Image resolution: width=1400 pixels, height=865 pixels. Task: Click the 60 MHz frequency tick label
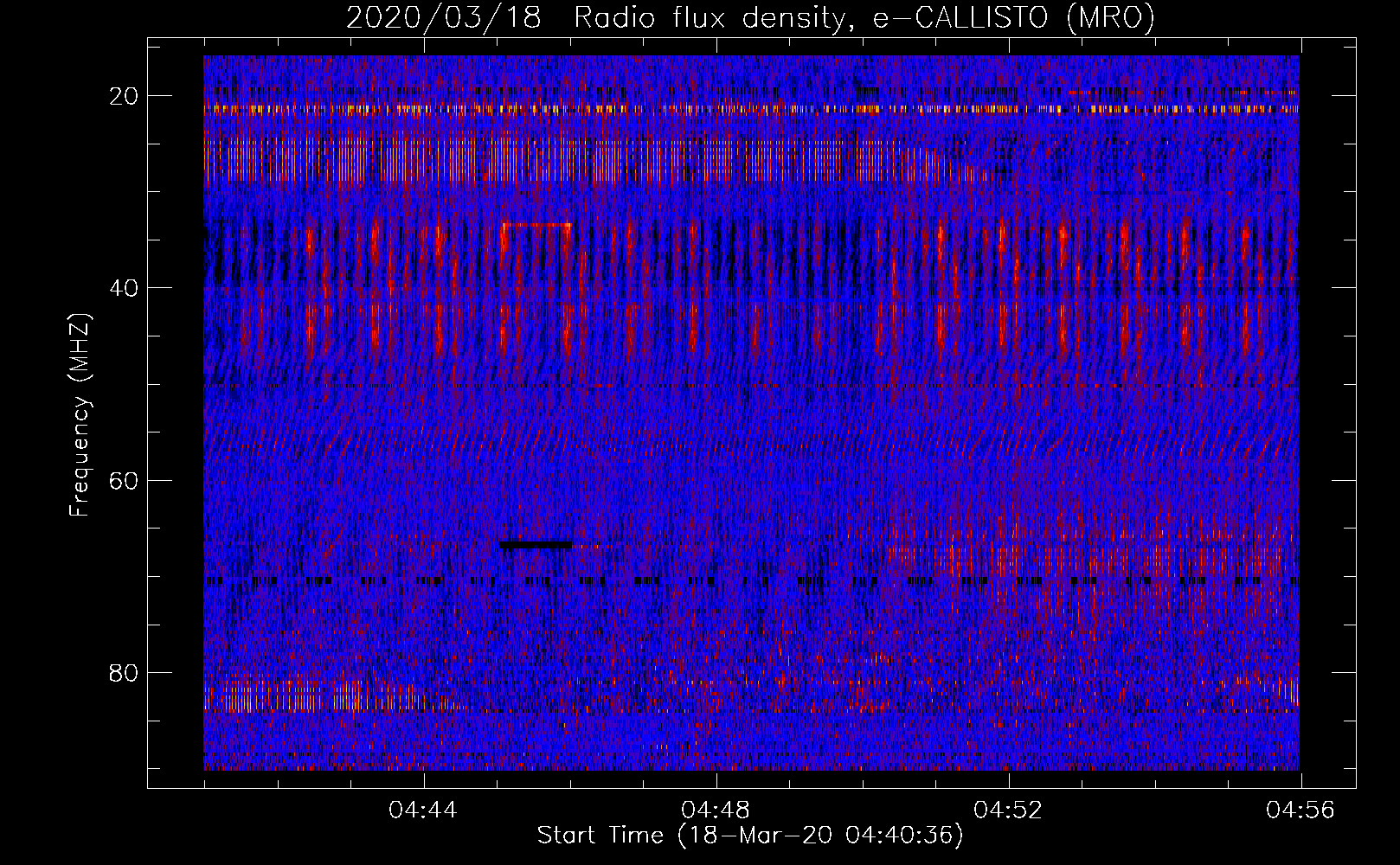tap(124, 480)
